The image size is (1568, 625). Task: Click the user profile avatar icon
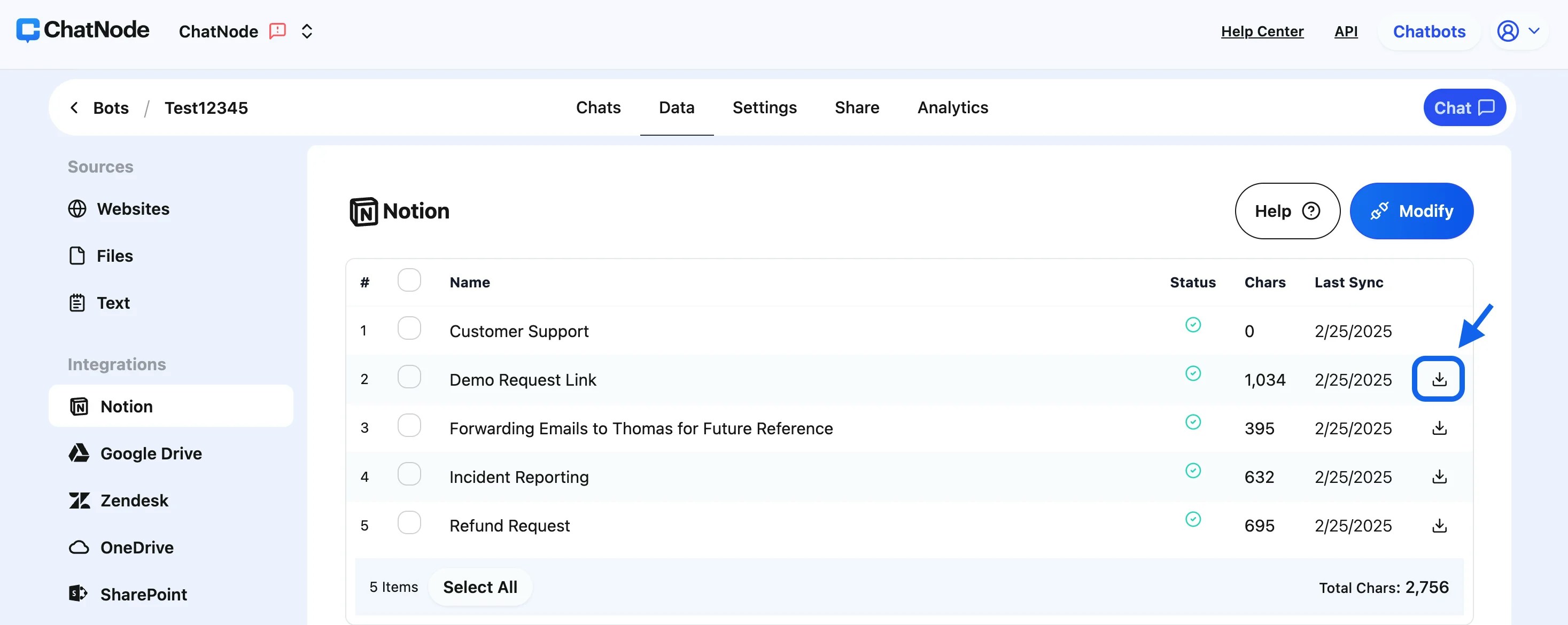click(x=1508, y=30)
